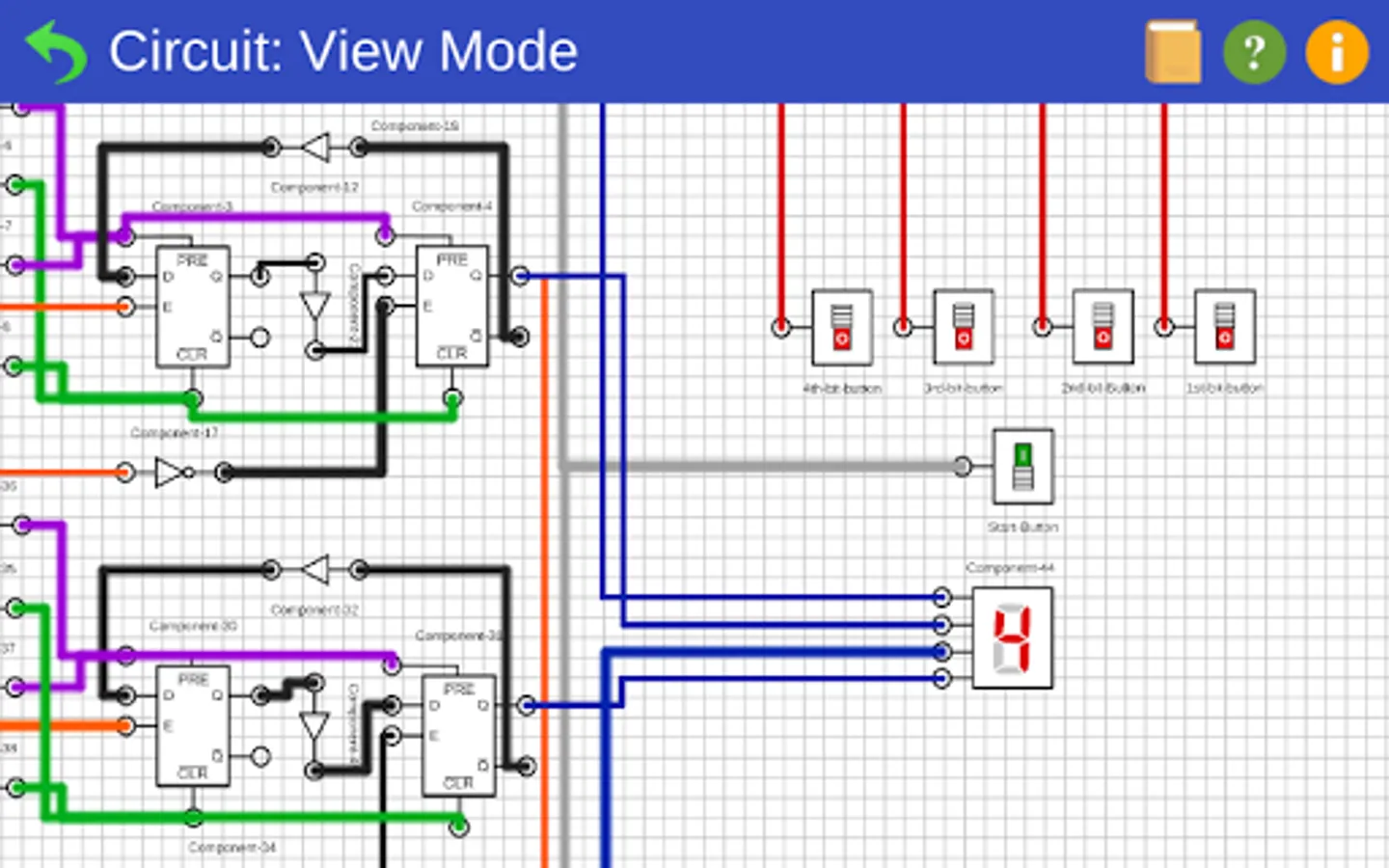Toggle the 4th-bit button switch
Image resolution: width=1389 pixels, height=868 pixels.
point(842,328)
